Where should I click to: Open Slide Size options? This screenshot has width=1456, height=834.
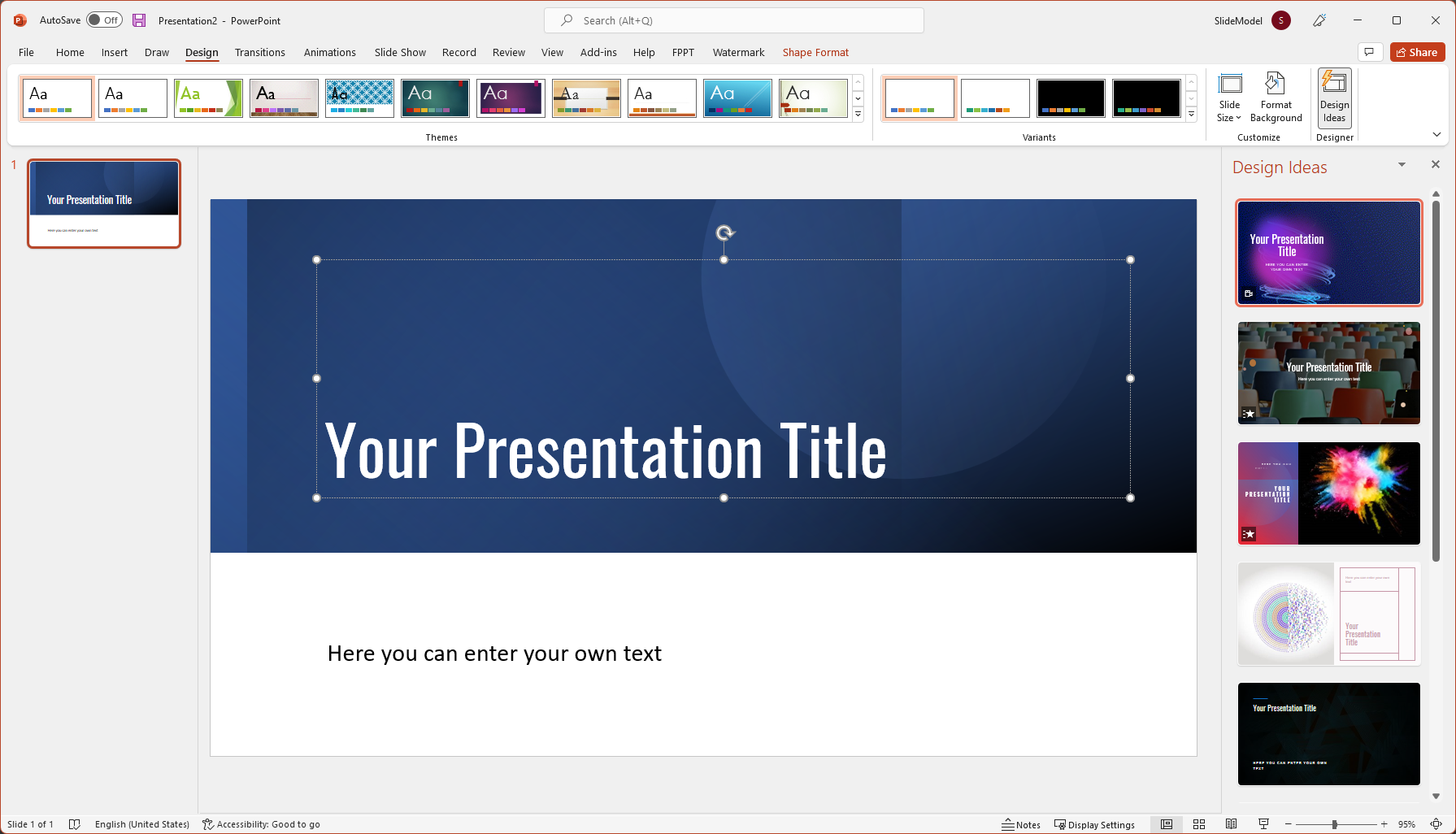pos(1229,97)
